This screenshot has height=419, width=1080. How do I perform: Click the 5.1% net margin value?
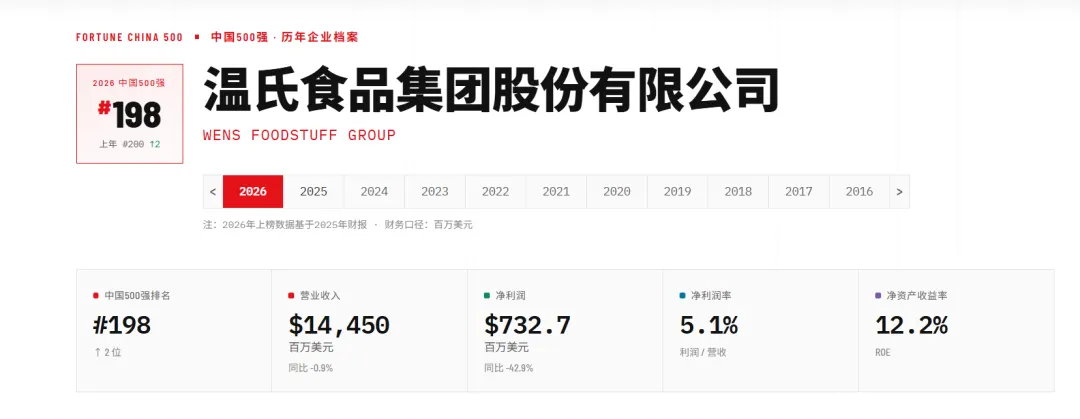709,325
